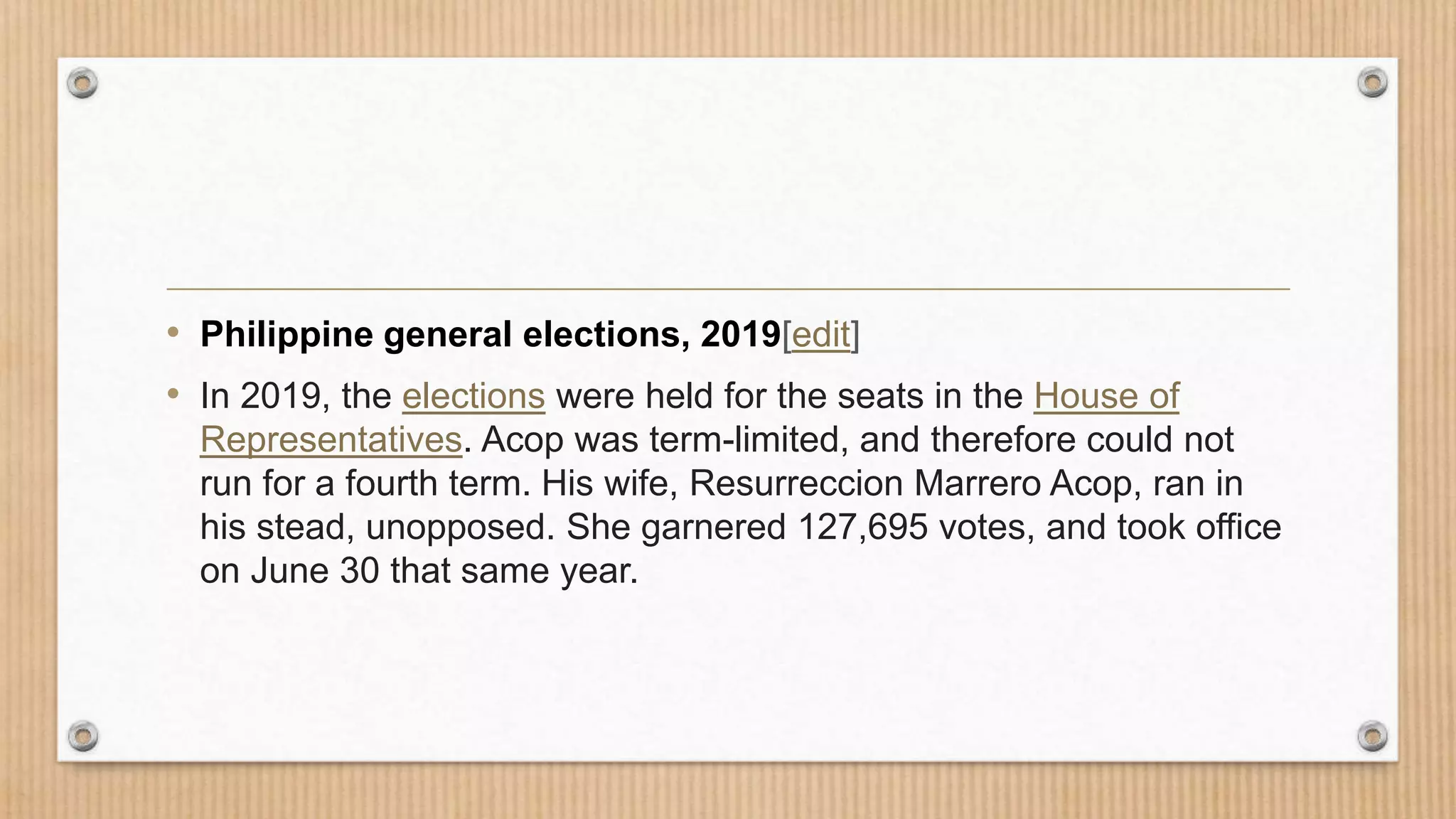The width and height of the screenshot is (1456, 819).
Task: Follow the elections hyperlink
Action: coord(473,396)
